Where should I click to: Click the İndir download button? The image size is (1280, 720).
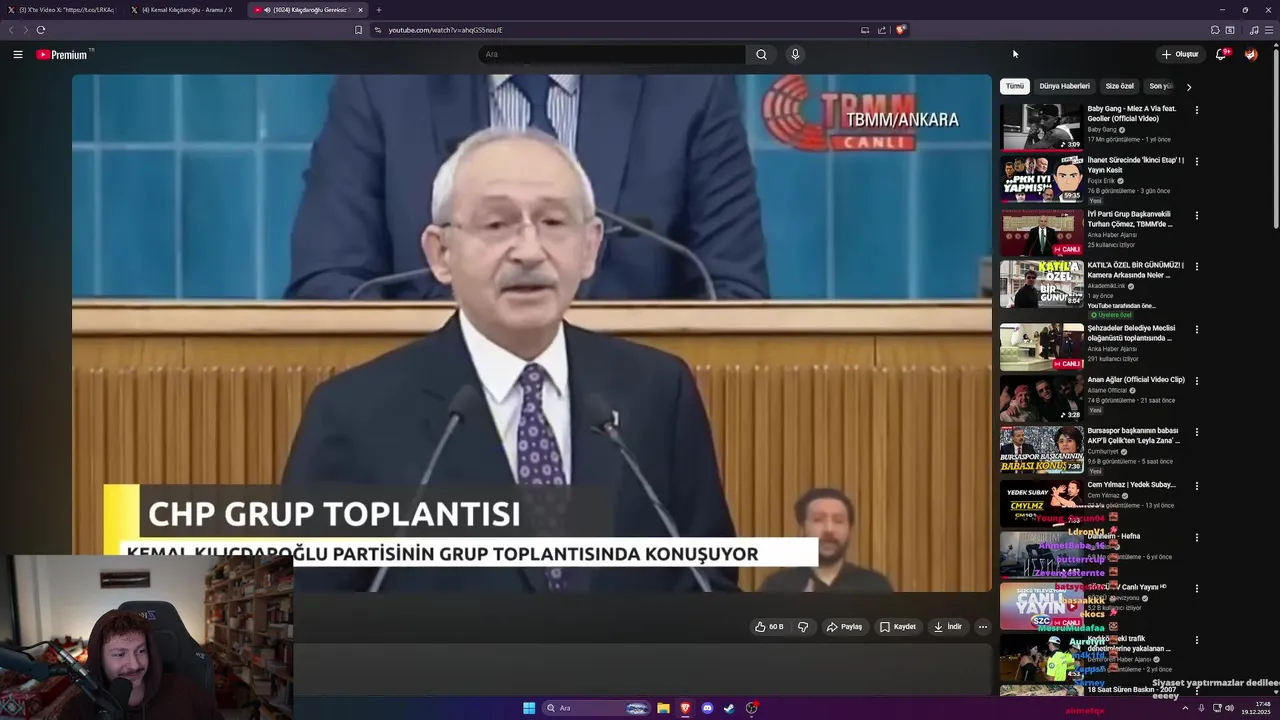pyautogui.click(x=947, y=627)
